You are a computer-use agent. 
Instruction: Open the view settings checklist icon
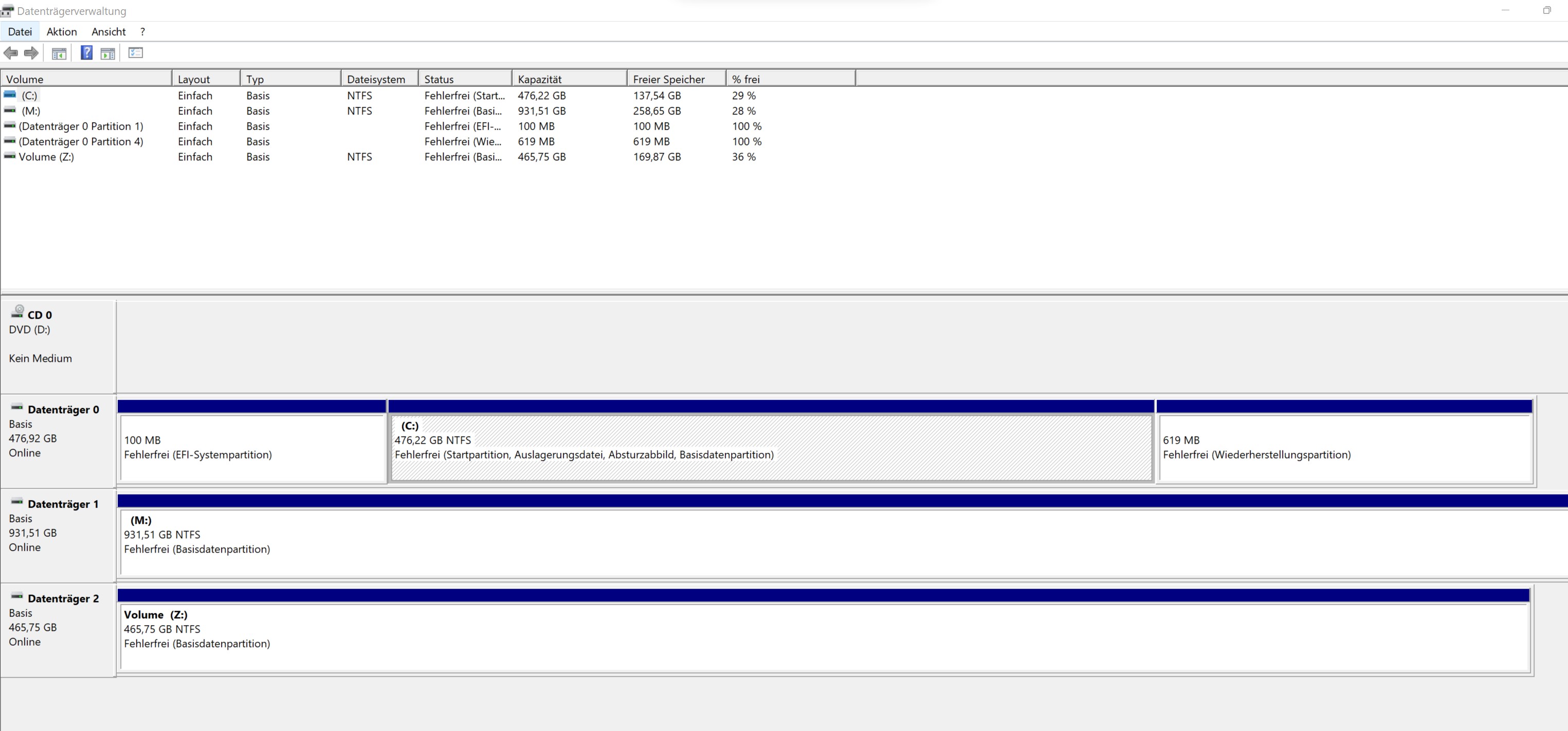click(x=136, y=53)
